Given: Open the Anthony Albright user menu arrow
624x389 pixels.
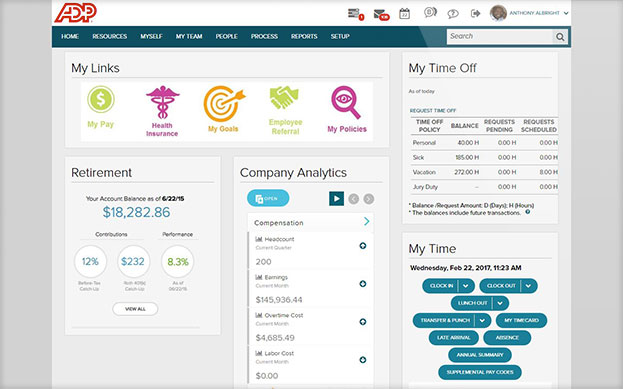Looking at the screenshot, I should pyautogui.click(x=566, y=13).
